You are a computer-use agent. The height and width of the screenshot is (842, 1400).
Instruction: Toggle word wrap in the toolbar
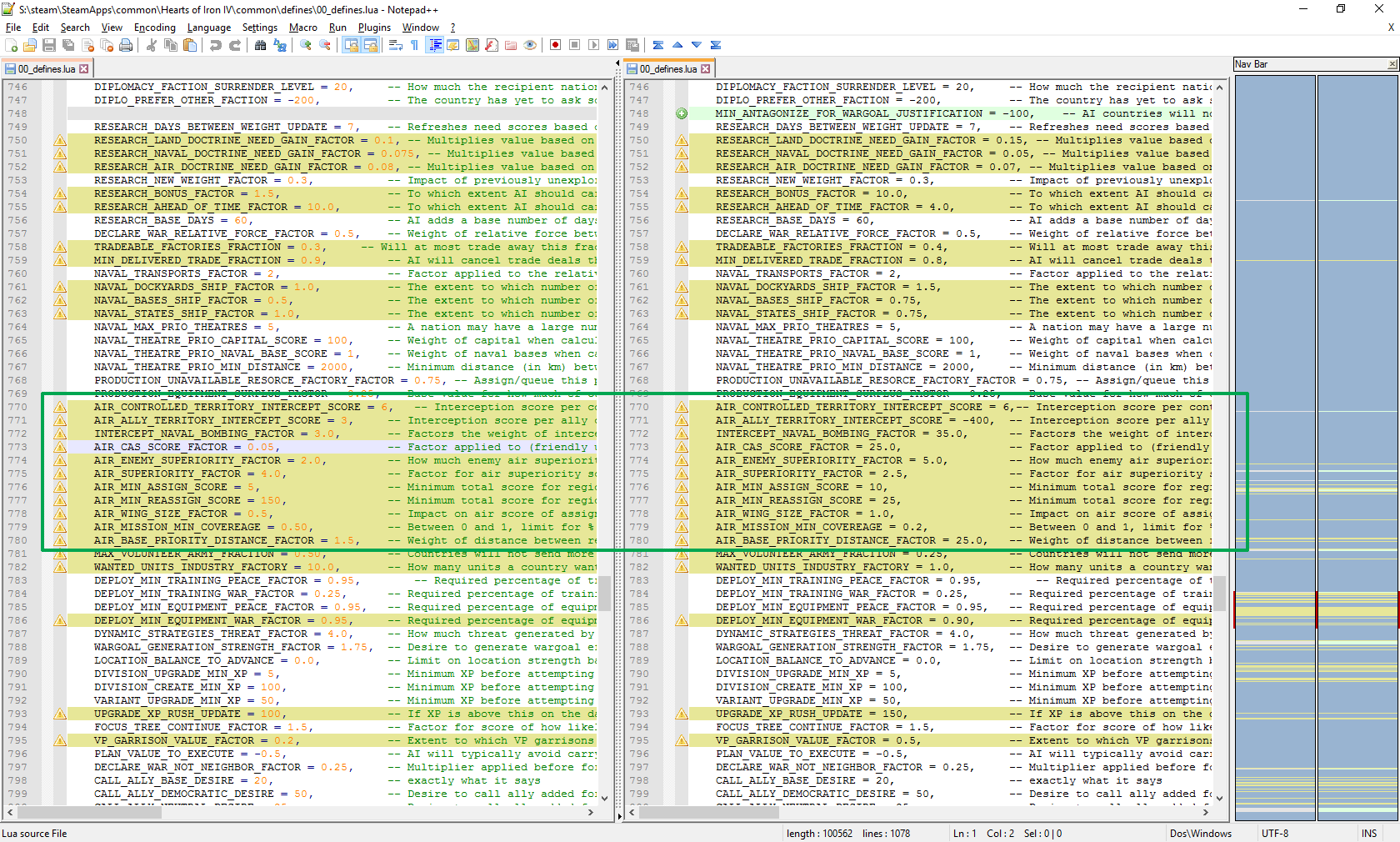[395, 45]
